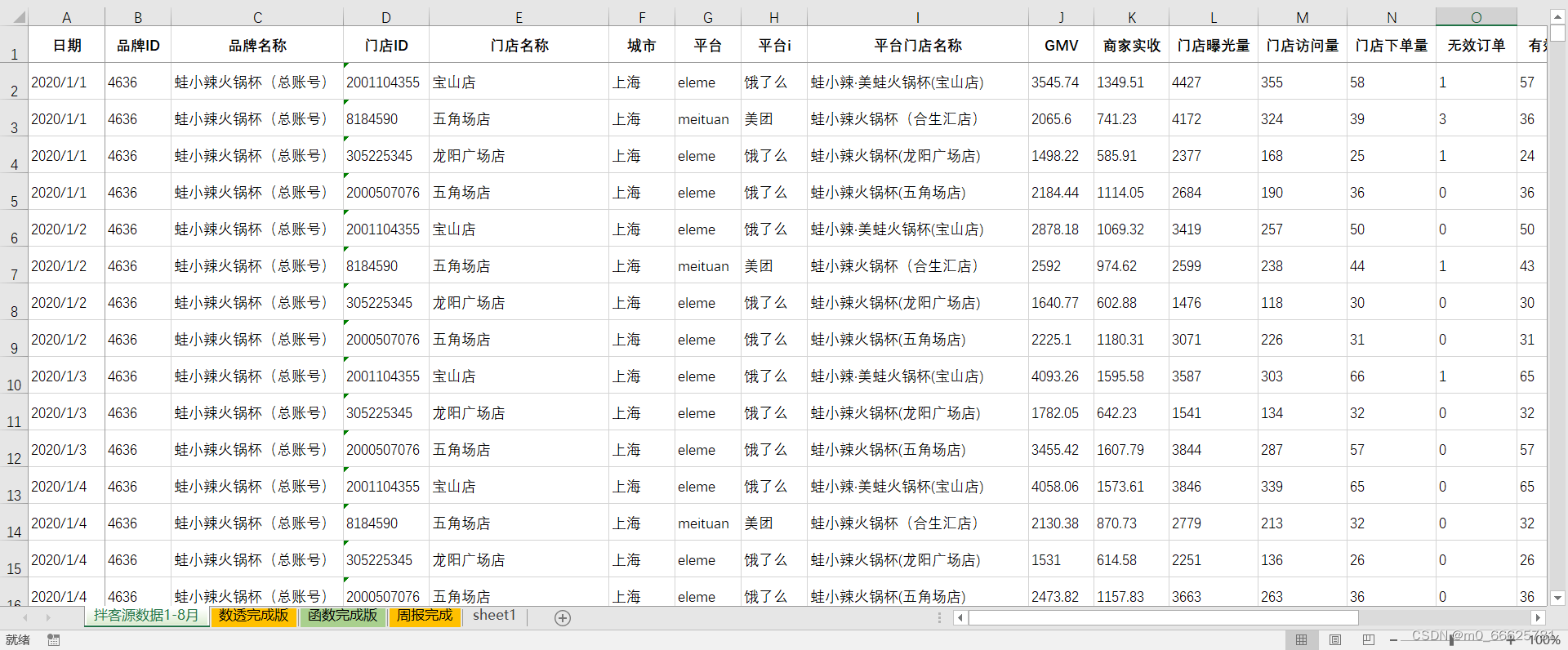
Task: Select column O header
Action: [x=1477, y=17]
